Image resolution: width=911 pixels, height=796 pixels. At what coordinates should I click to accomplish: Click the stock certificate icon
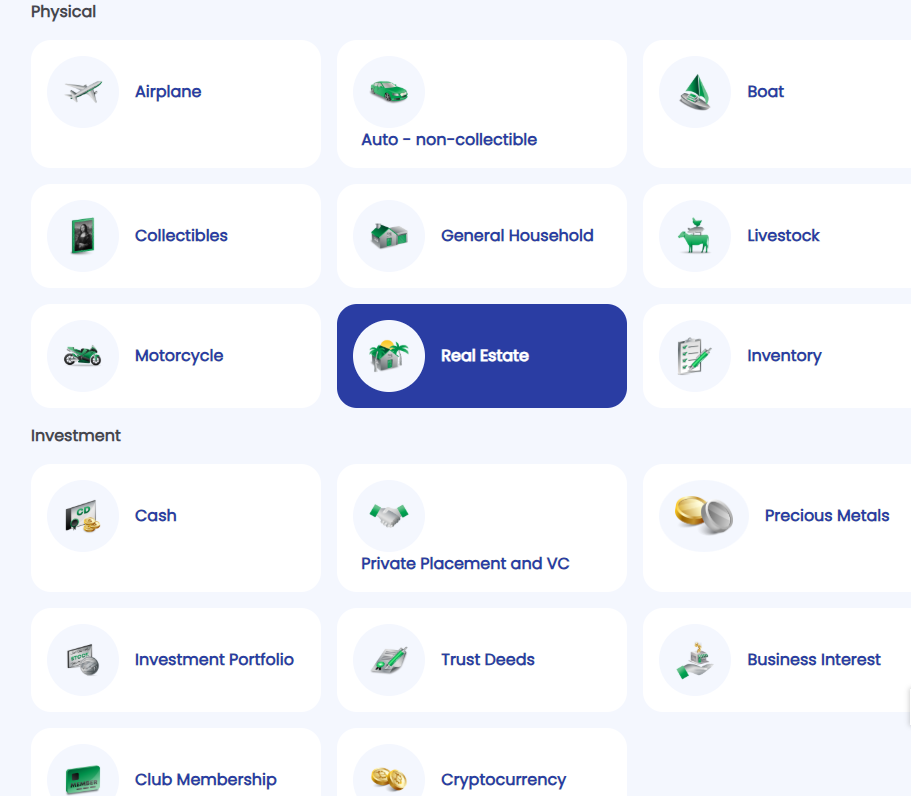(83, 660)
